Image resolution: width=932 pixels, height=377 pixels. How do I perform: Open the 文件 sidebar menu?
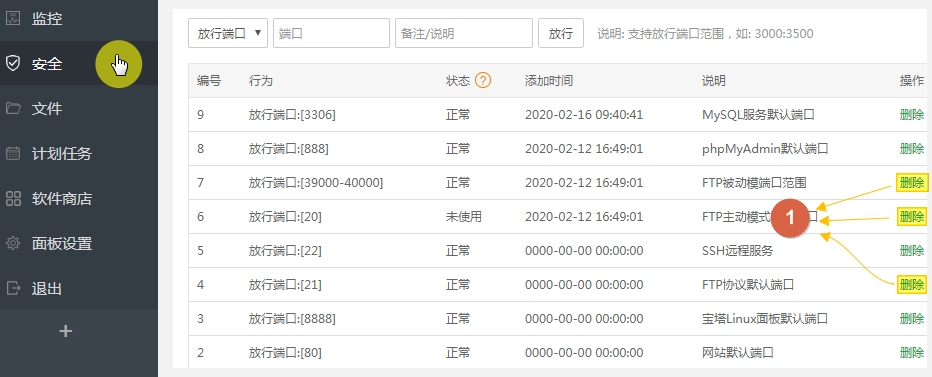pyautogui.click(x=79, y=109)
